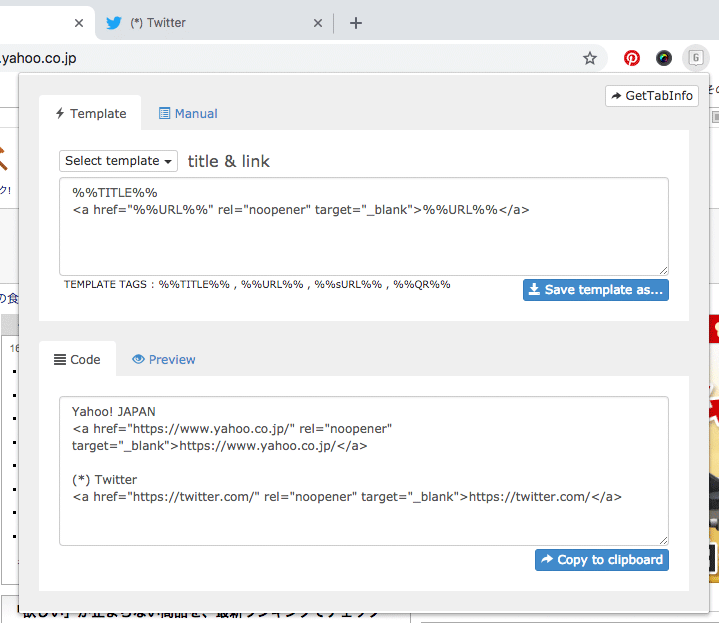Click the template textarea resize handle
This screenshot has width=719, height=623.
[x=664, y=270]
